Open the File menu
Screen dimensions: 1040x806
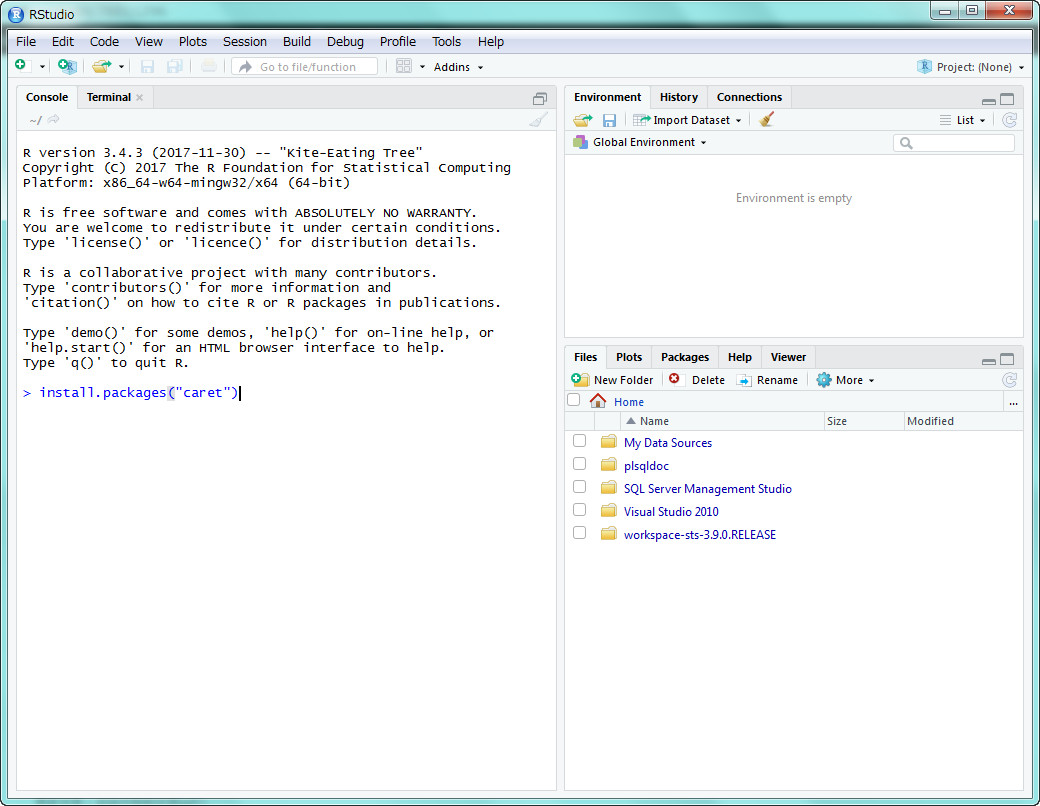(26, 42)
